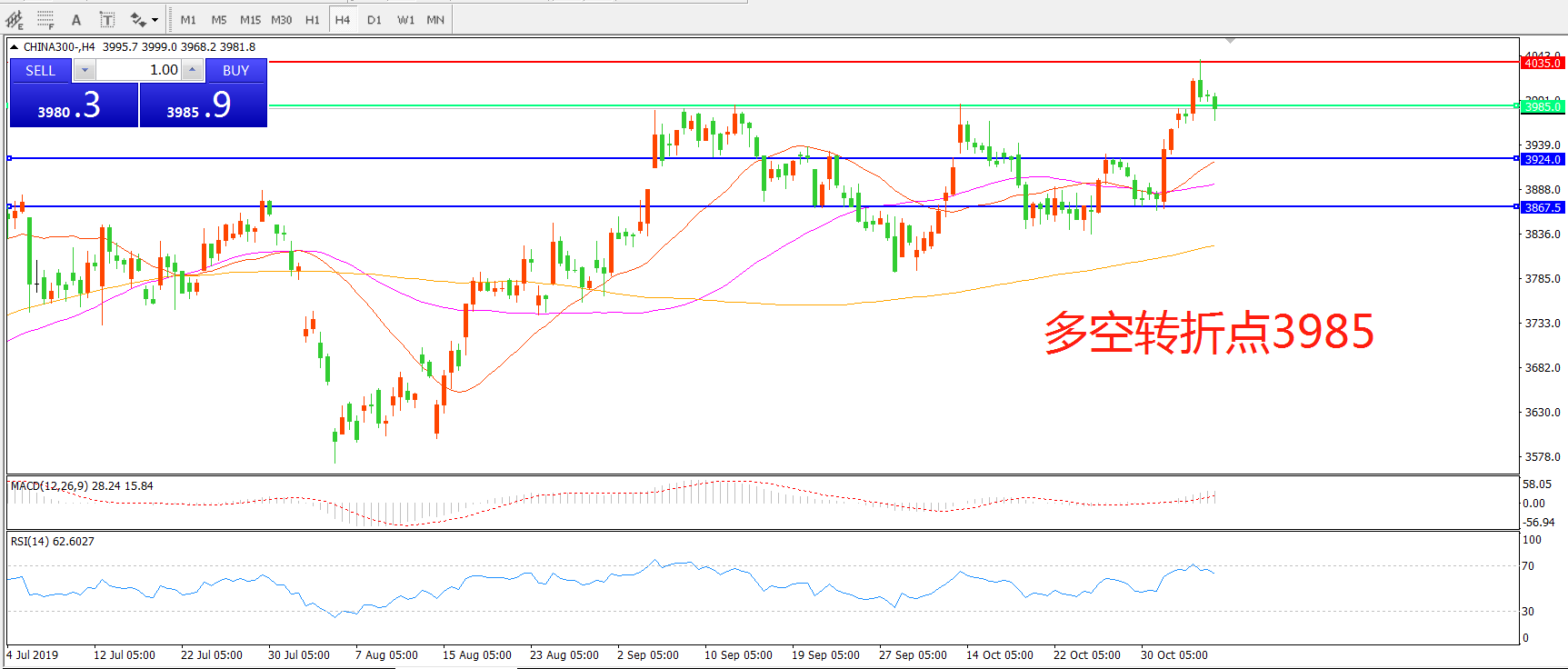
Task: Select the MN monthly timeframe
Action: (435, 19)
